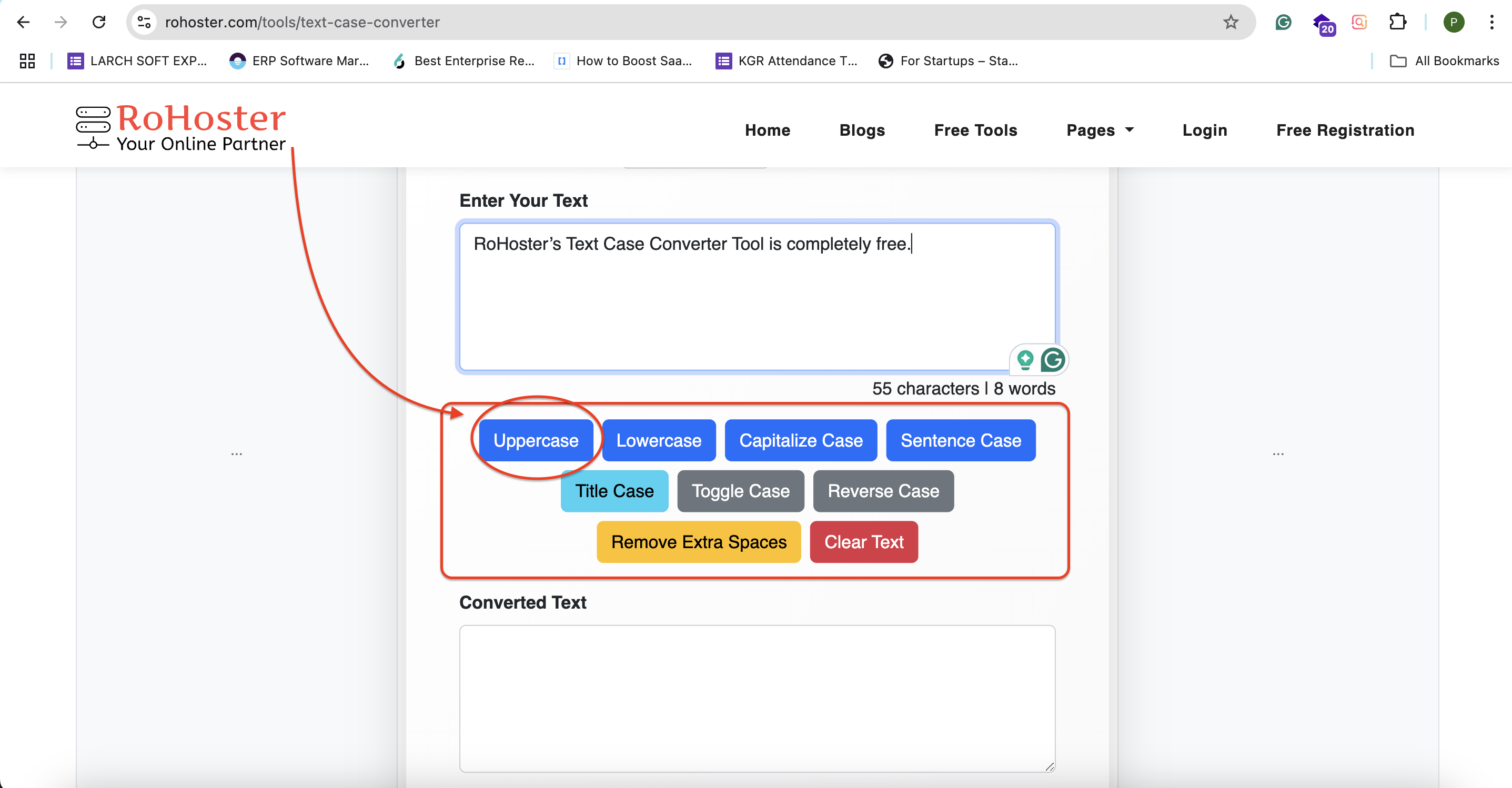Reload the page with the refresh icon

click(x=98, y=22)
